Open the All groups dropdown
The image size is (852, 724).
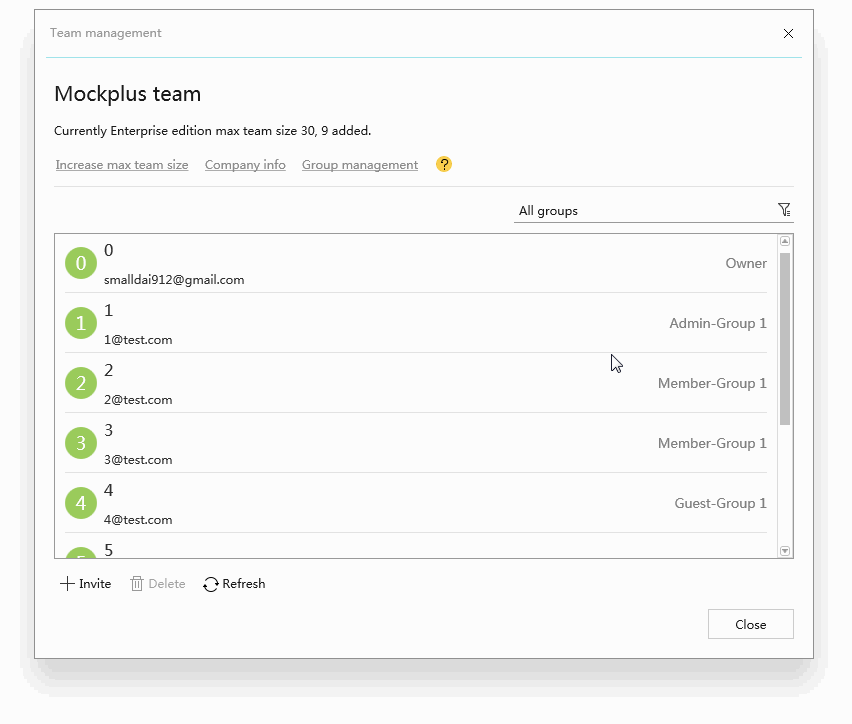pyautogui.click(x=654, y=211)
